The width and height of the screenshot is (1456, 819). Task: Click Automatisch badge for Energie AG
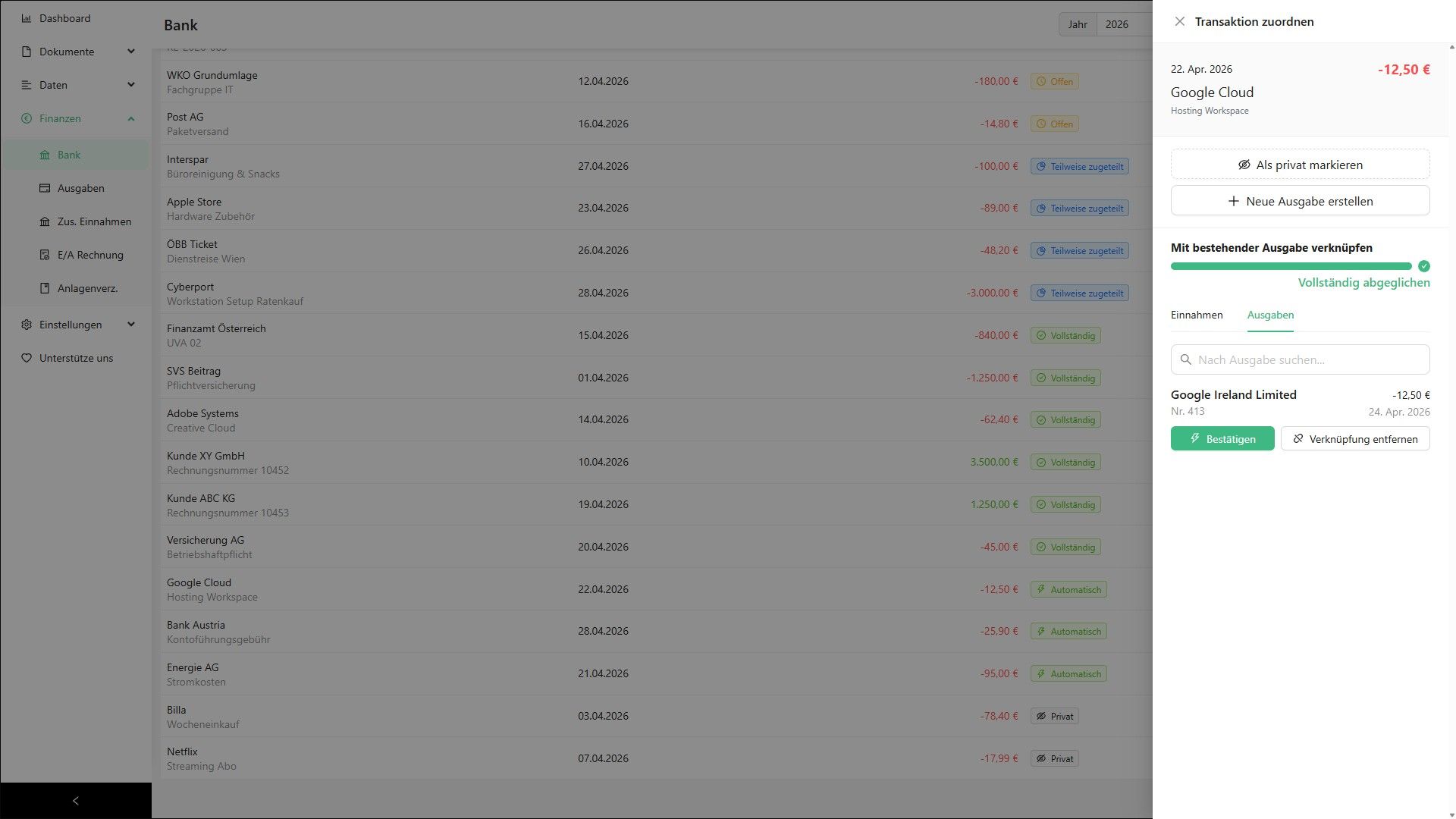tap(1068, 673)
